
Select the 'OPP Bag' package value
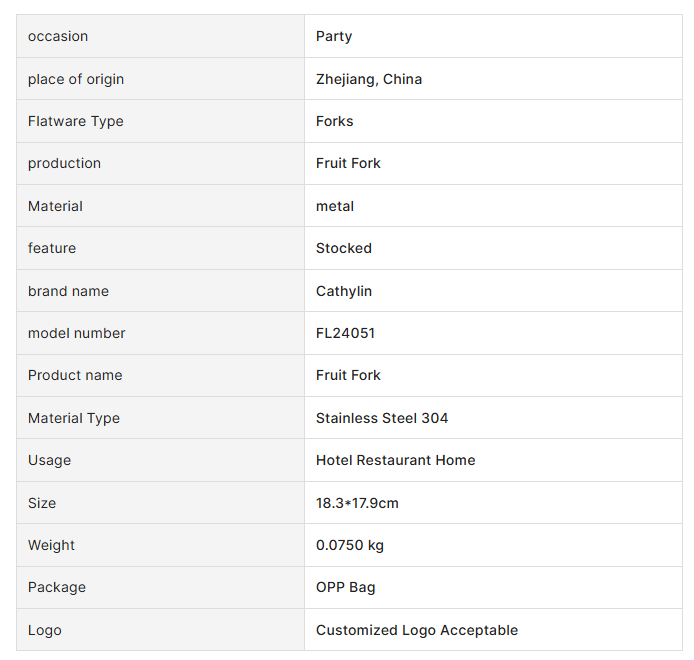tap(346, 587)
